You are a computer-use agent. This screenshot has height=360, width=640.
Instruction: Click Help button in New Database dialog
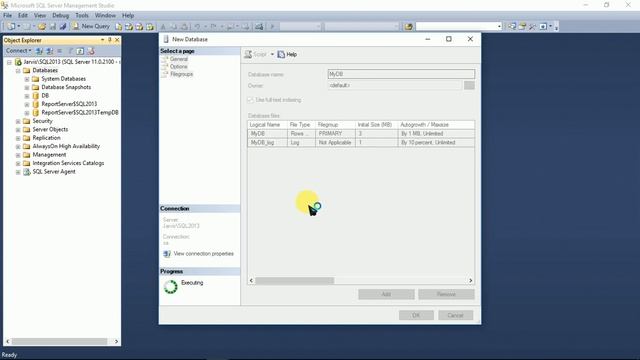coord(287,54)
